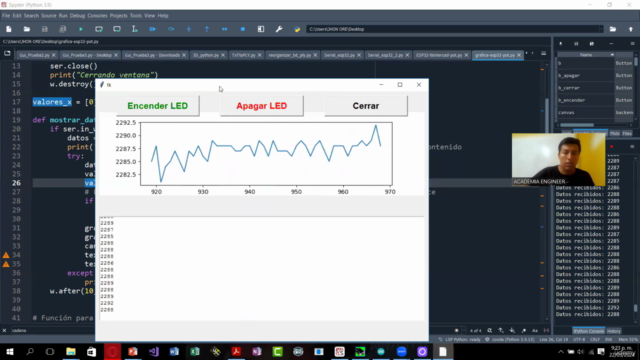Viewport: 640px width, 360px height.
Task: Open the Projects menu
Action: tap(118, 16)
